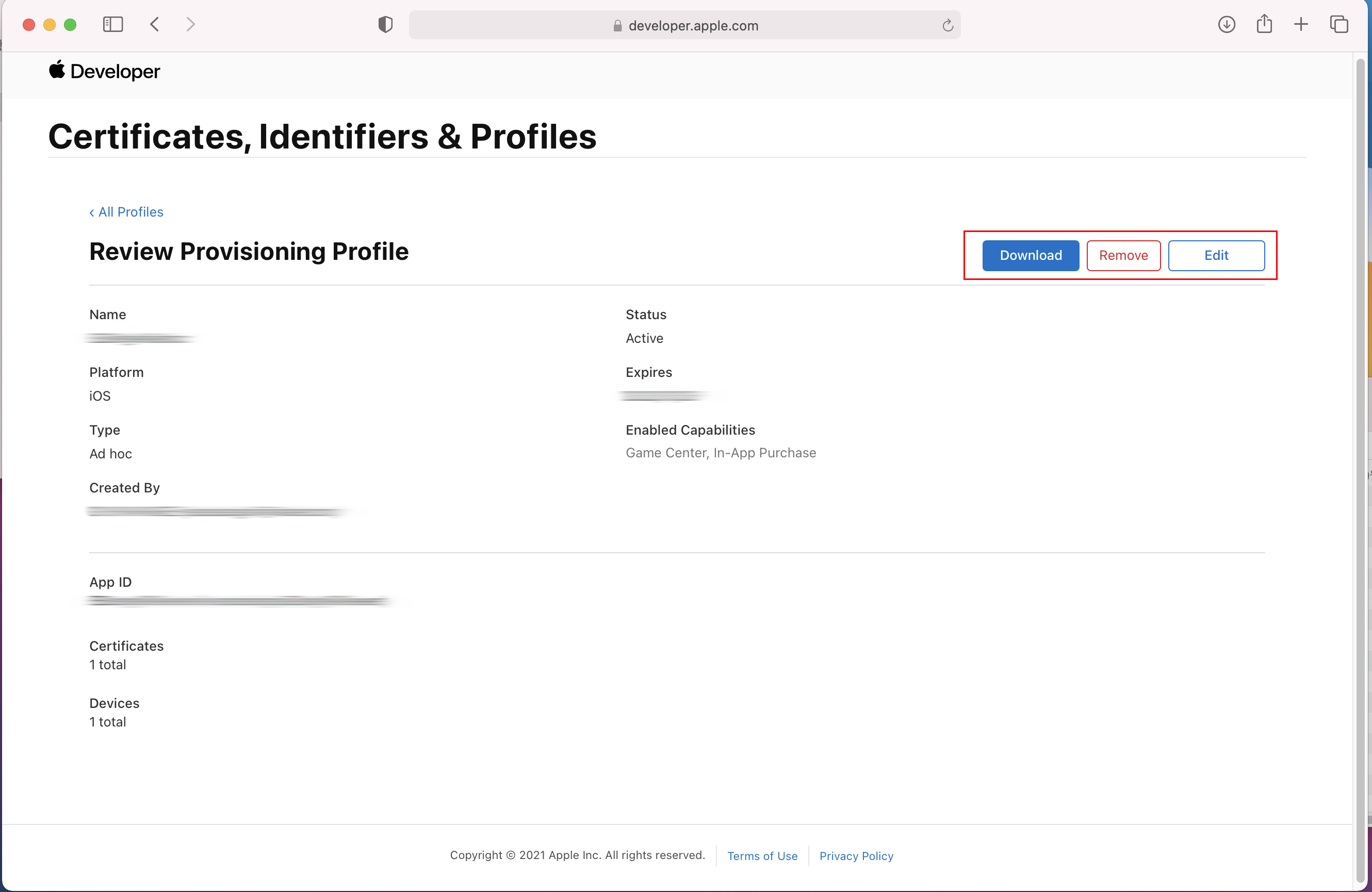Click the lock icon in address bar
This screenshot has height=892, width=1372.
617,26
